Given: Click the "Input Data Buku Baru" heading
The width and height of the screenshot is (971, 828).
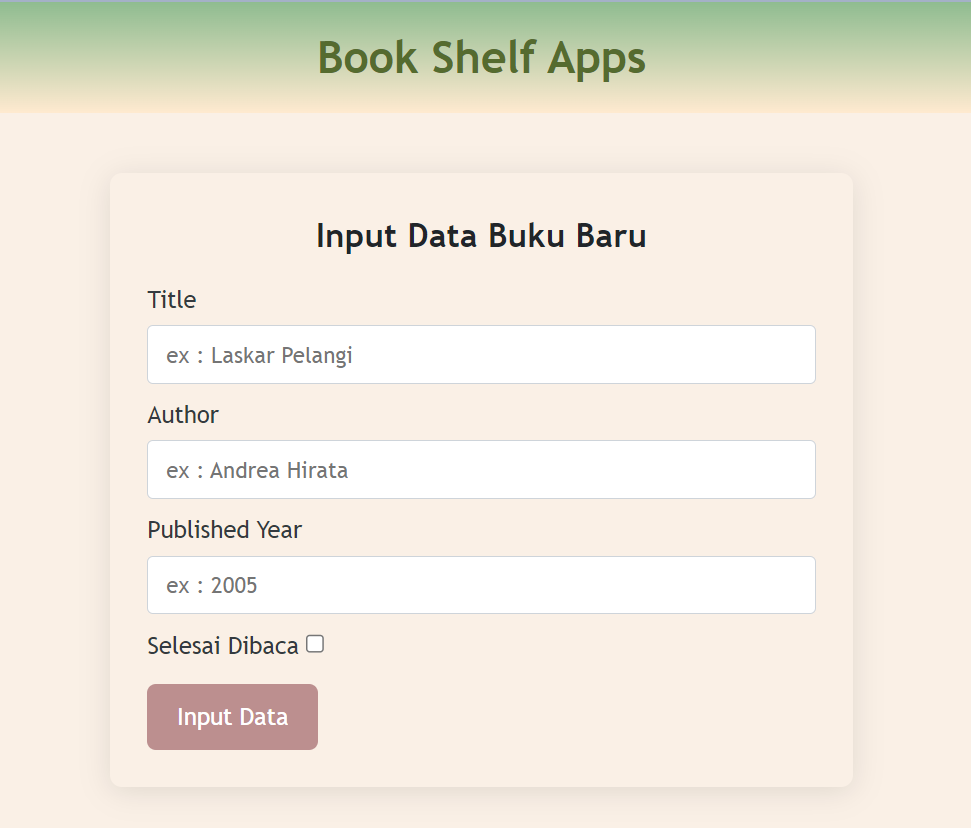Looking at the screenshot, I should tap(481, 236).
